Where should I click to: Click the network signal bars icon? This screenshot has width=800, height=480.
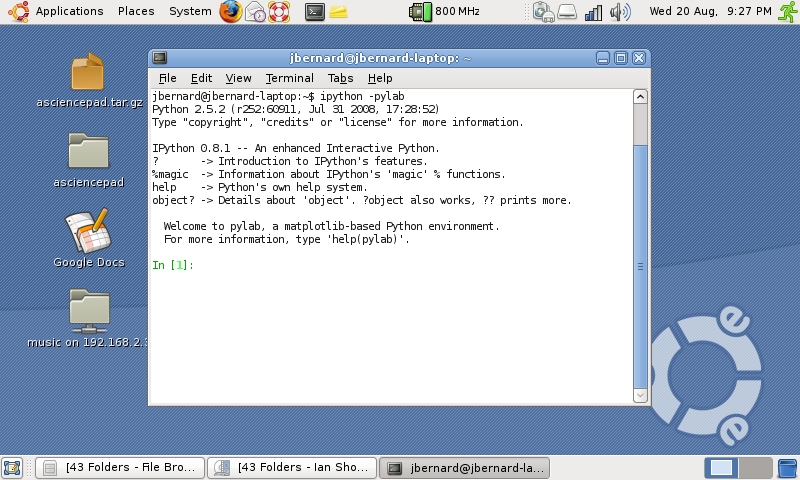click(594, 12)
